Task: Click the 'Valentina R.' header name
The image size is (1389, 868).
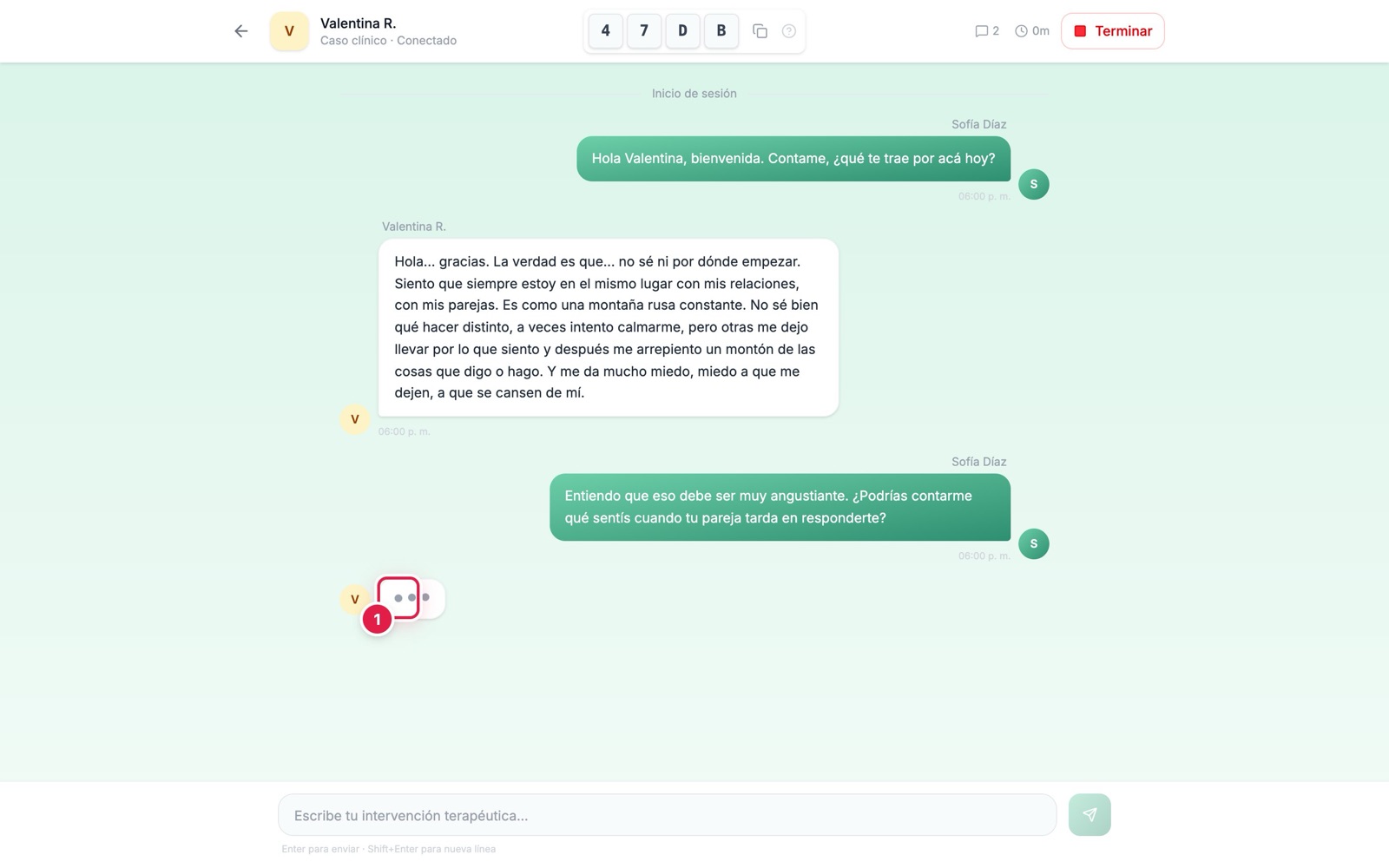Action: (x=358, y=23)
